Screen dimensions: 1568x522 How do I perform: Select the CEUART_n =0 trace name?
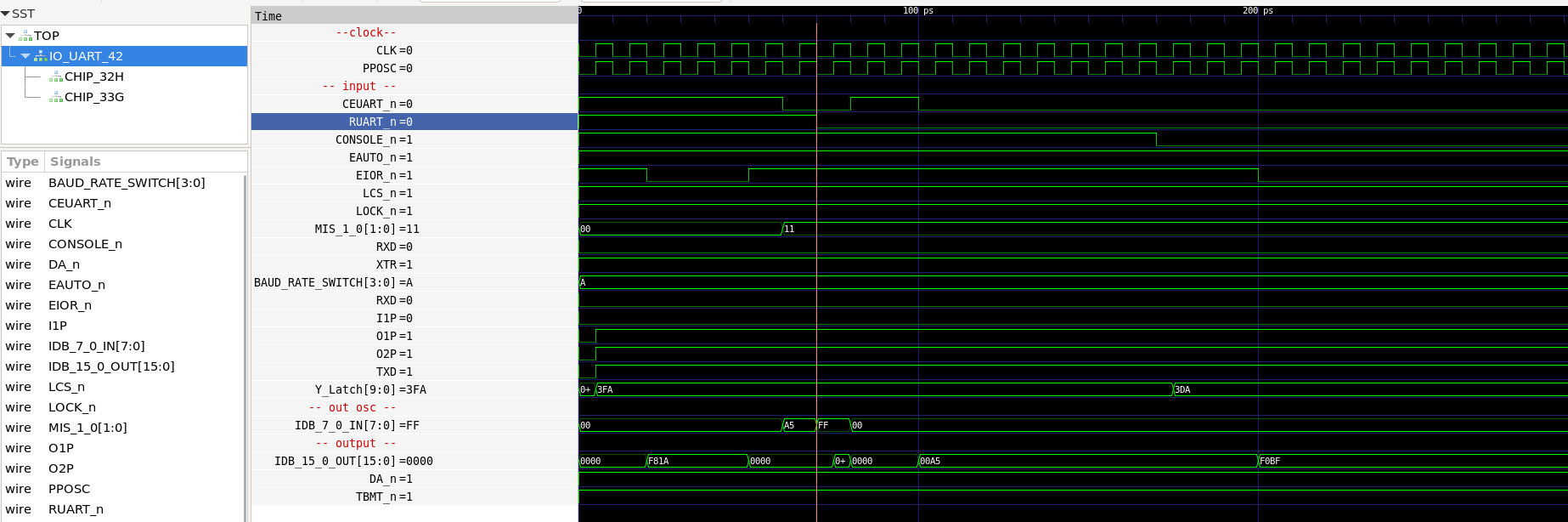point(377,104)
